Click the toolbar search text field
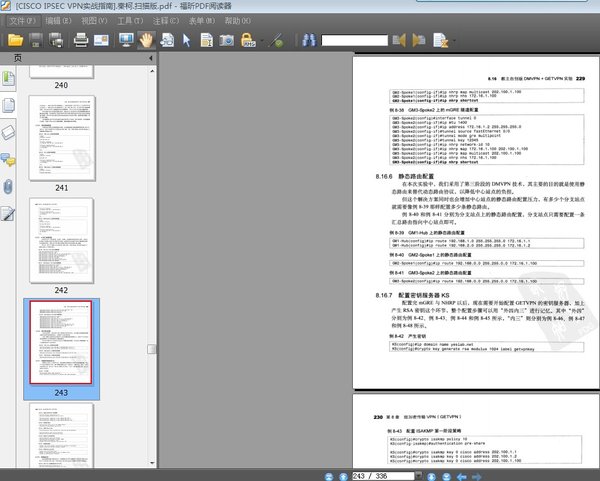The image size is (600, 481). tap(354, 40)
